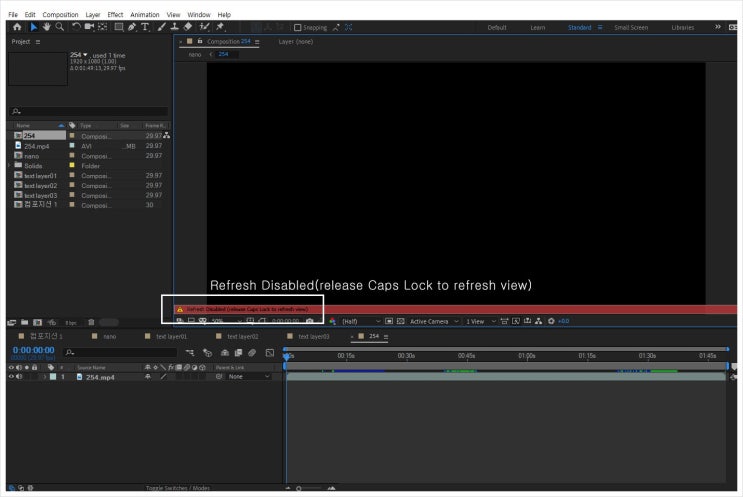Switch to the Learn workspace
743x497 pixels.
click(537, 27)
